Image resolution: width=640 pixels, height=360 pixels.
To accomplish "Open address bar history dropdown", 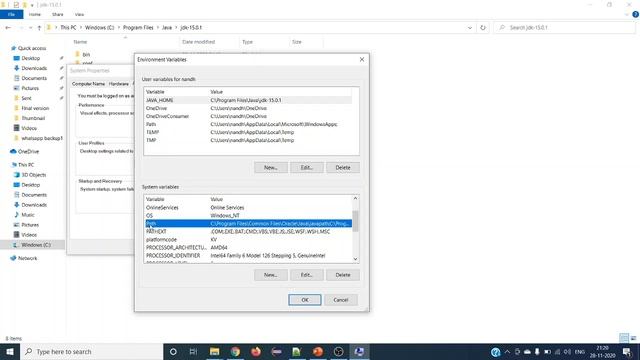I will point(470,28).
